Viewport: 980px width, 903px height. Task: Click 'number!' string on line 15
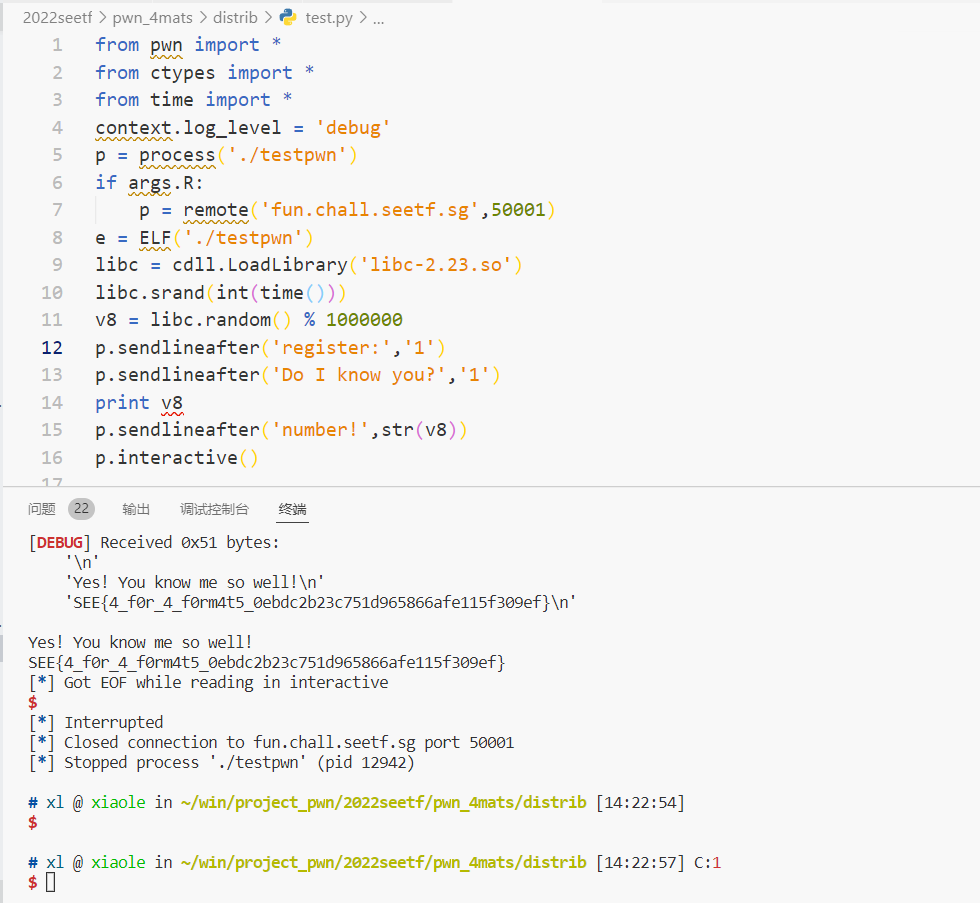click(321, 430)
